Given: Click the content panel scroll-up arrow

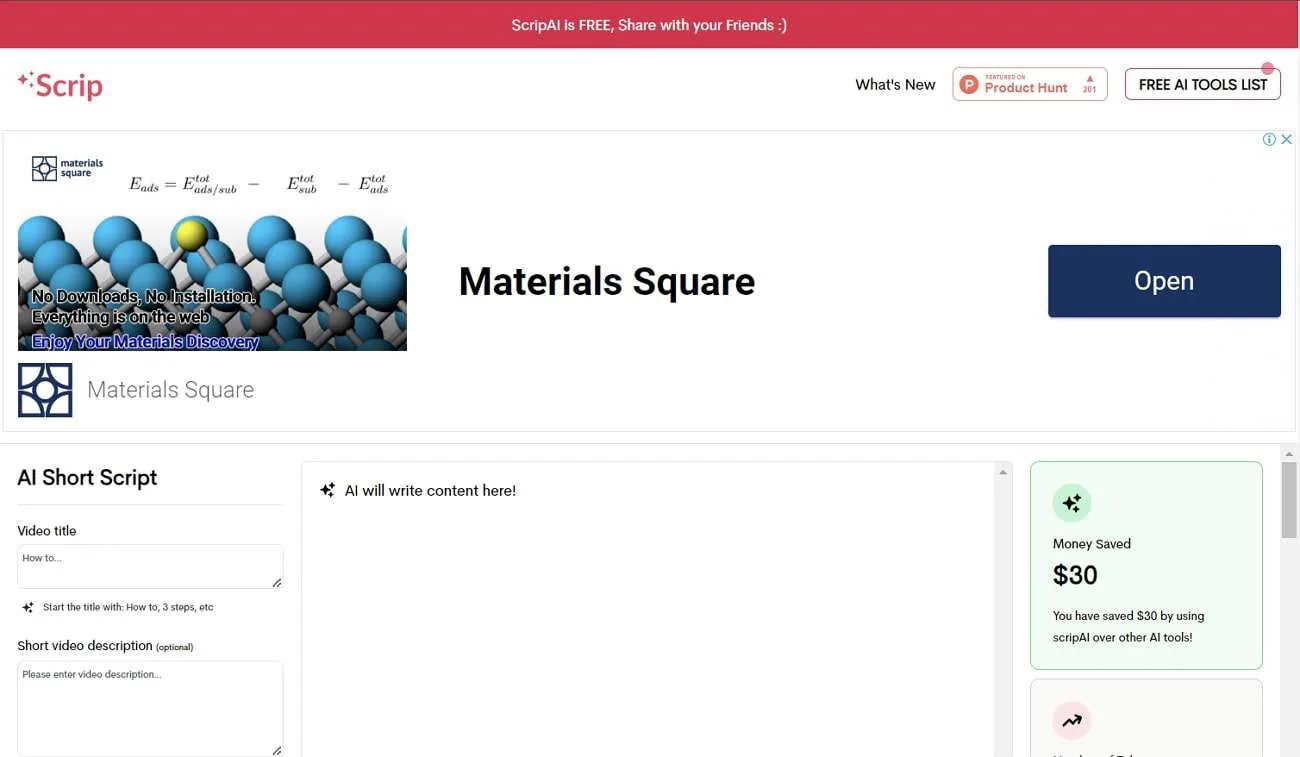Looking at the screenshot, I should (1003, 472).
